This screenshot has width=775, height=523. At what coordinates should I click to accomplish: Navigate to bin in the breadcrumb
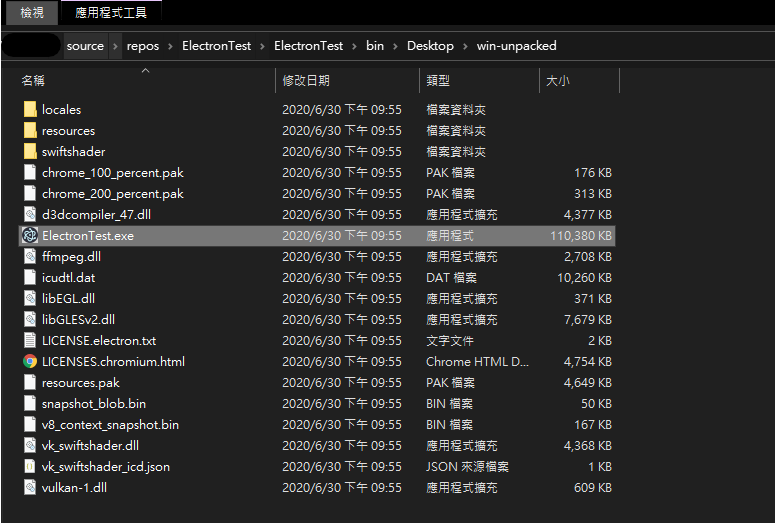pos(375,46)
